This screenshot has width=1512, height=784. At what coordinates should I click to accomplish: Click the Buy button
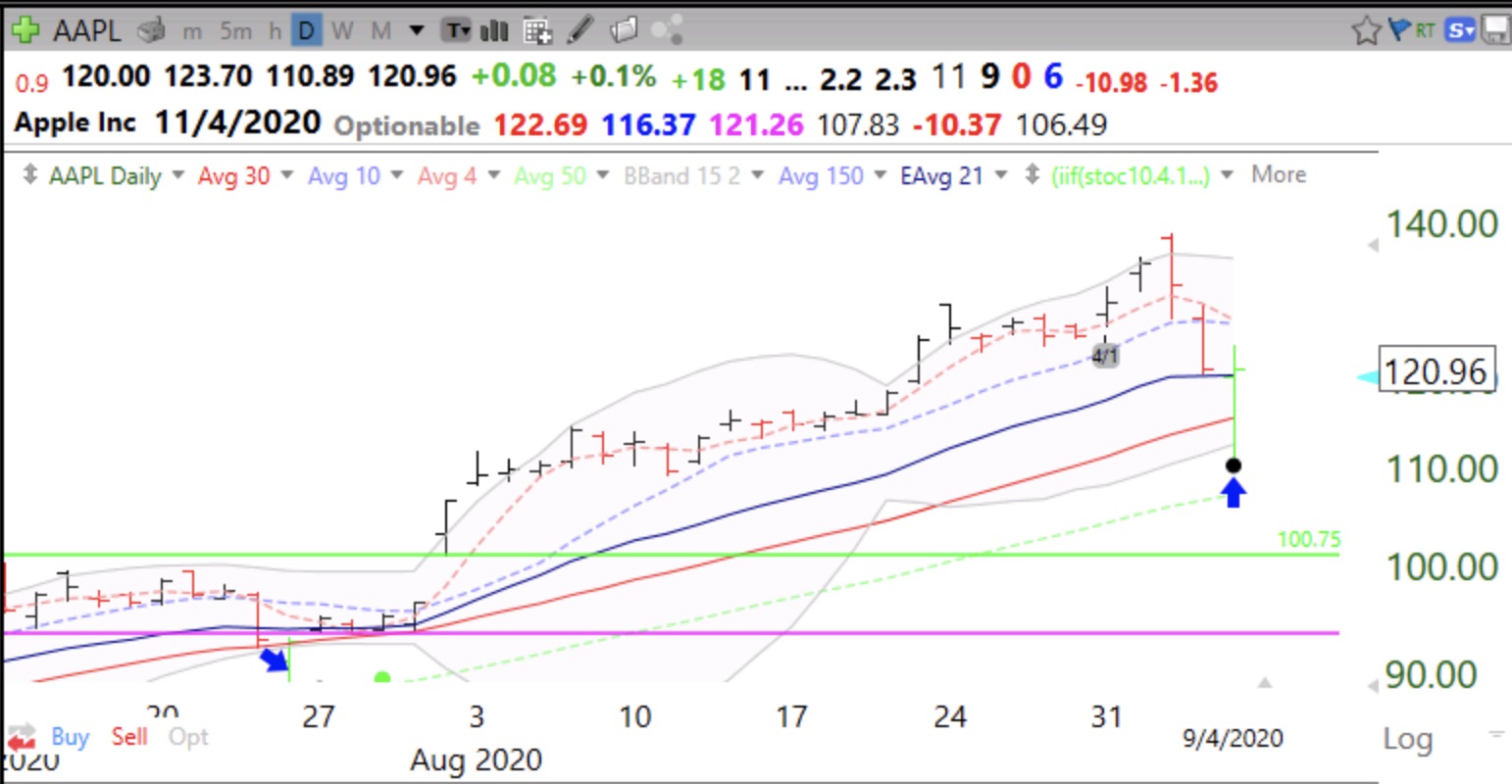click(70, 737)
